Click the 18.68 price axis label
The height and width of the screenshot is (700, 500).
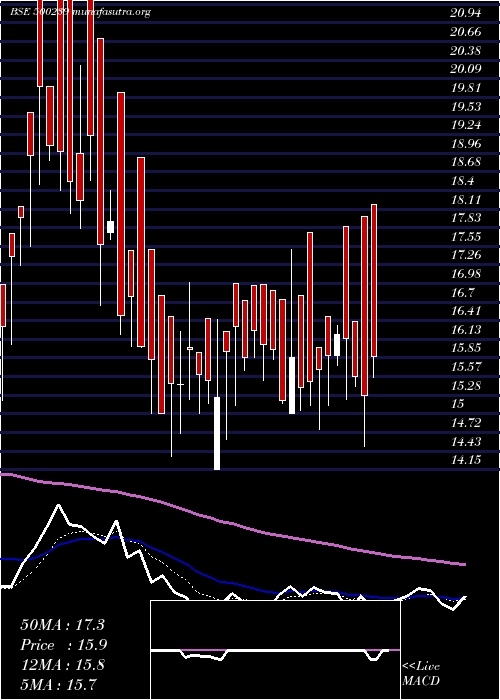click(x=466, y=162)
